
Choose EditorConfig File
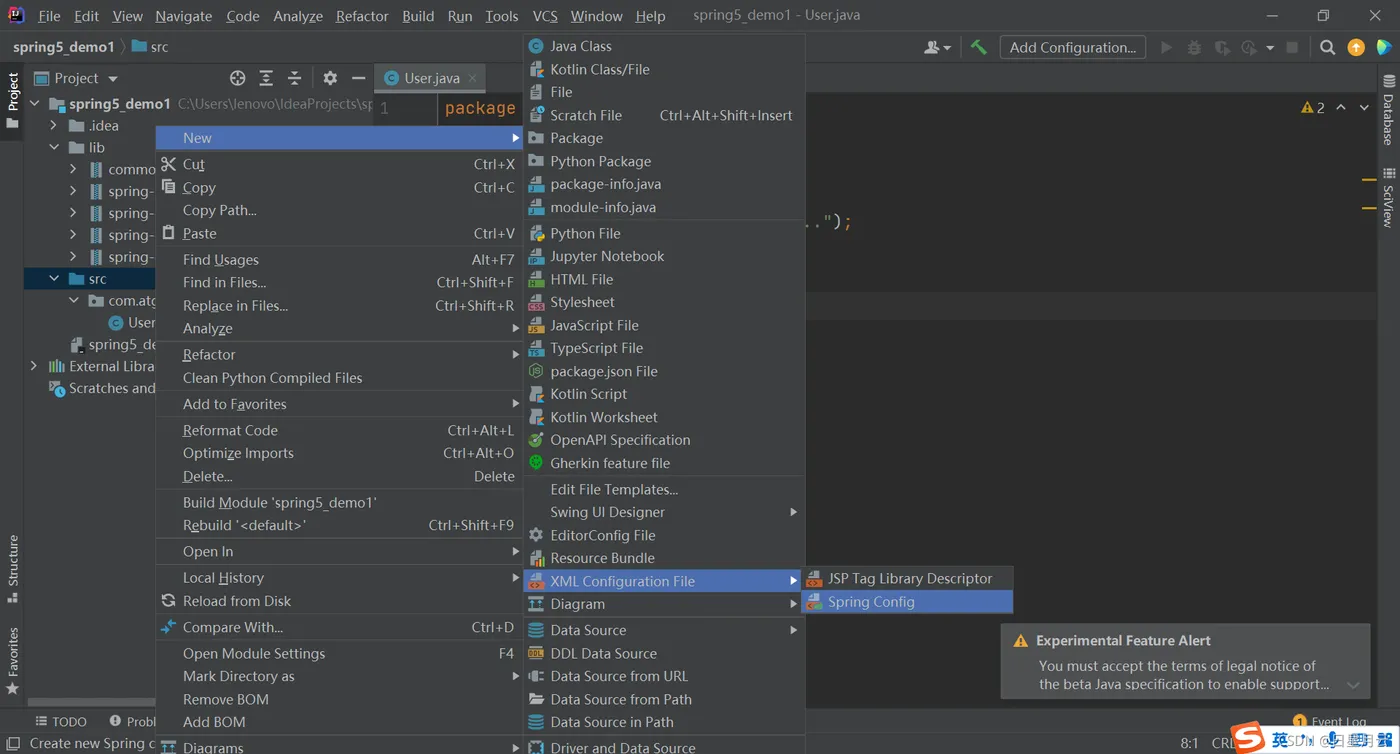(x=664, y=535)
